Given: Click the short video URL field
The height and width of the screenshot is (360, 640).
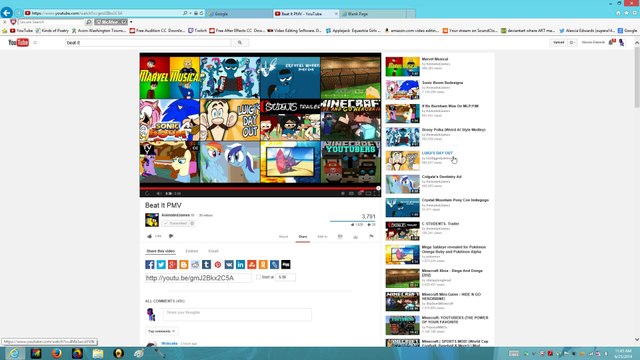Looking at the screenshot, I should click(198, 278).
